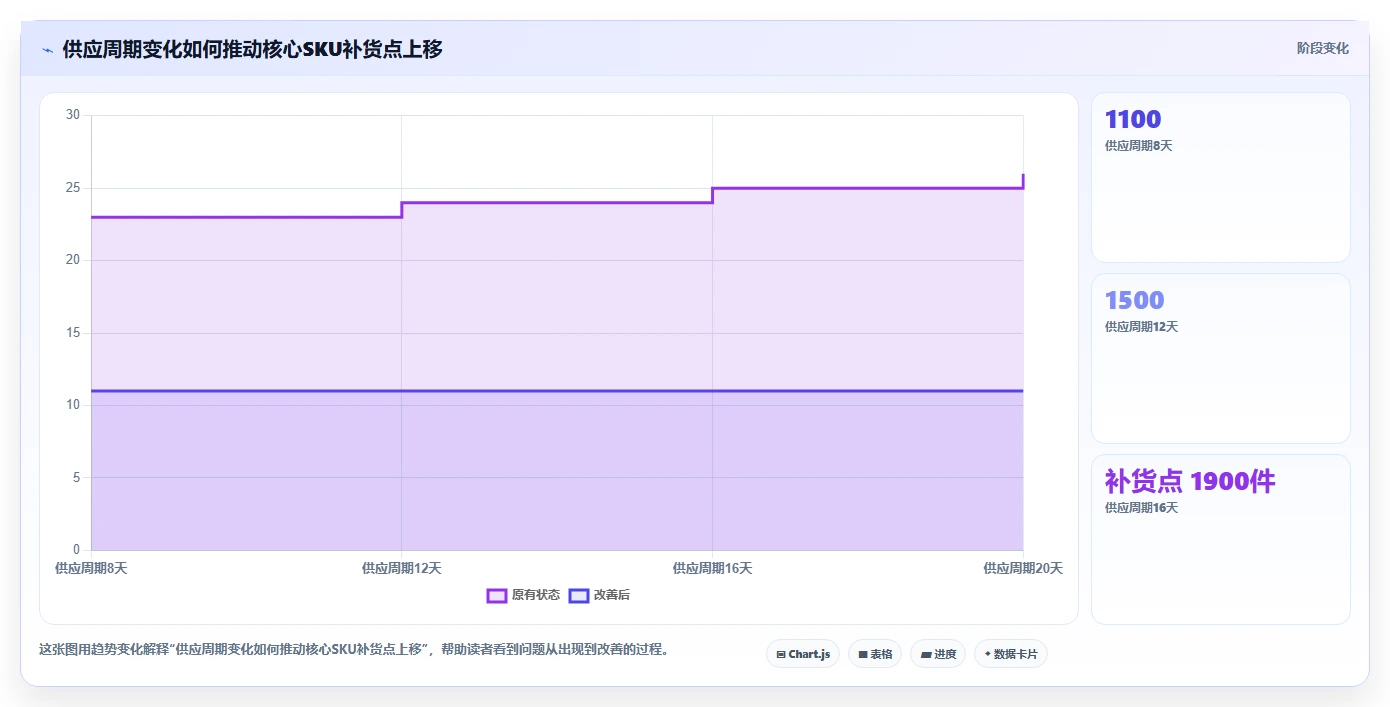
Task: Open the 1500 供应周期12天 data card
Action: click(x=1220, y=358)
